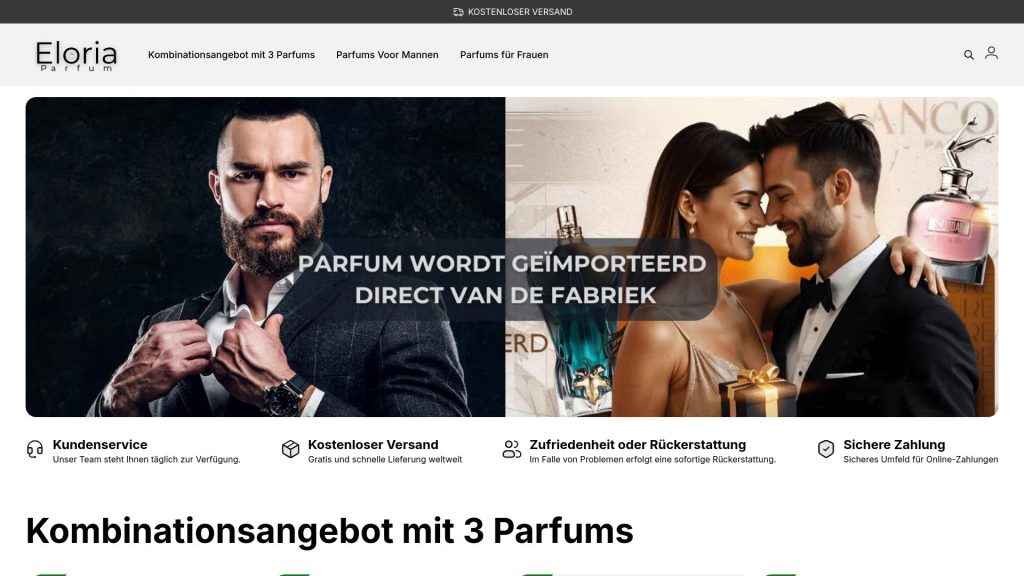1024x576 pixels.
Task: Click the truck icon in top banner
Action: click(x=458, y=12)
